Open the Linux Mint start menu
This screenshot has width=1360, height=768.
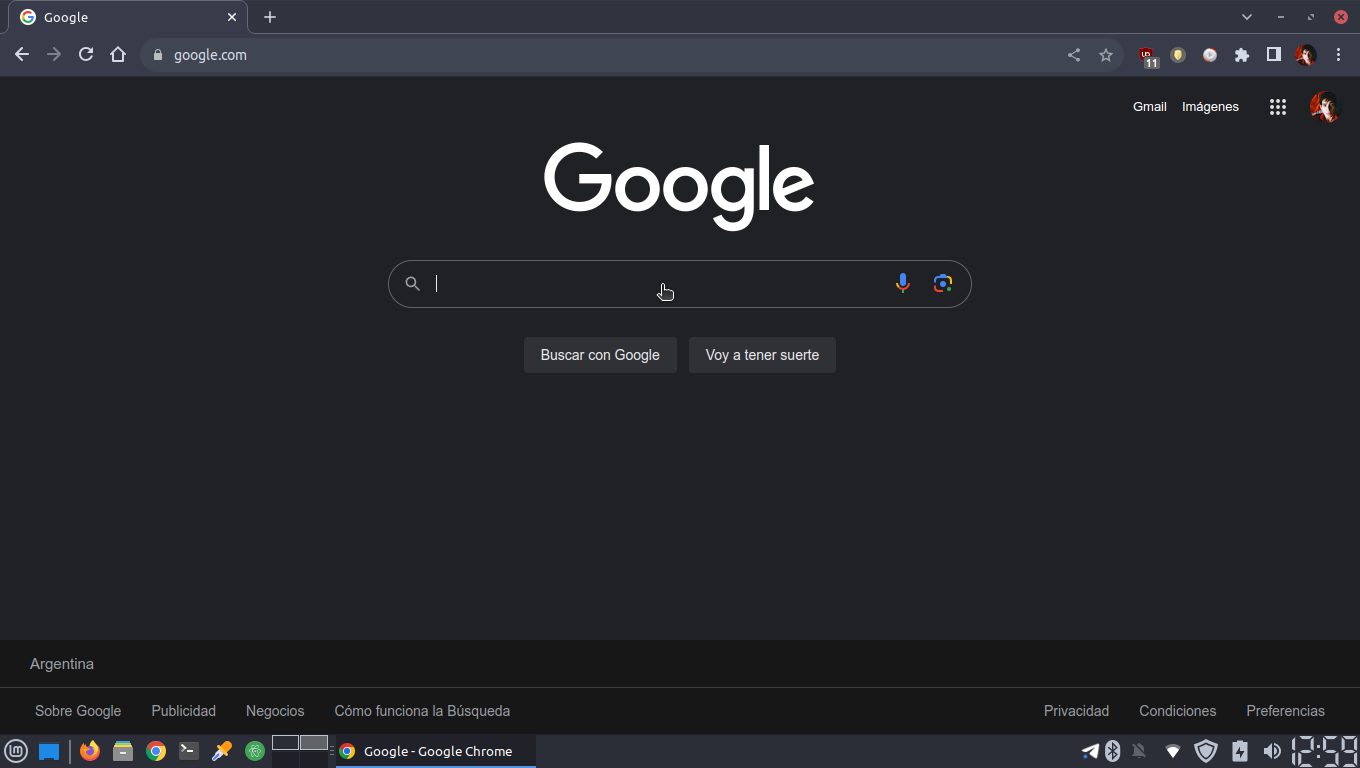pyautogui.click(x=16, y=751)
